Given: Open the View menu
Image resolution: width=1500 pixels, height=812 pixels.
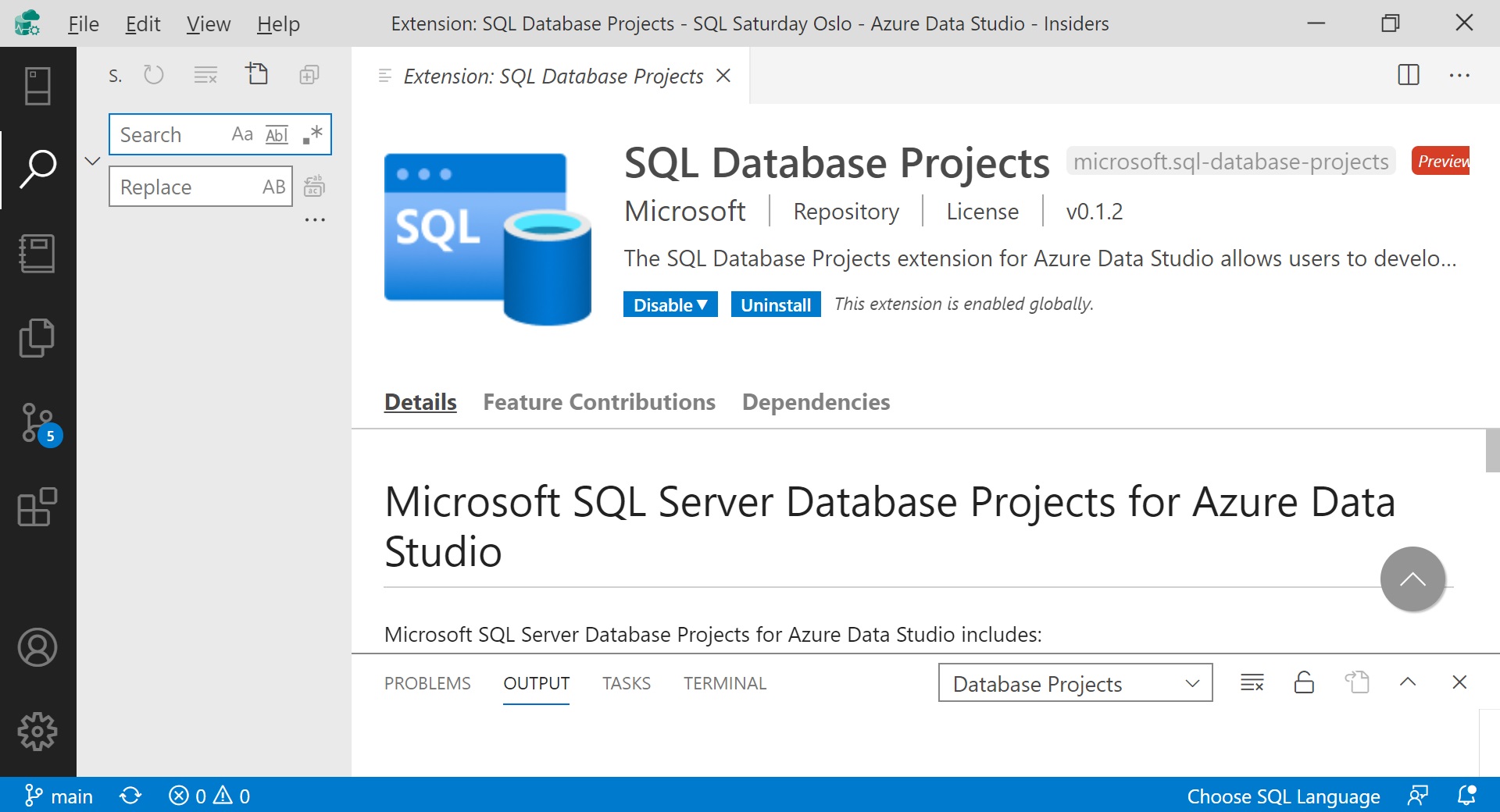Looking at the screenshot, I should coord(206,23).
